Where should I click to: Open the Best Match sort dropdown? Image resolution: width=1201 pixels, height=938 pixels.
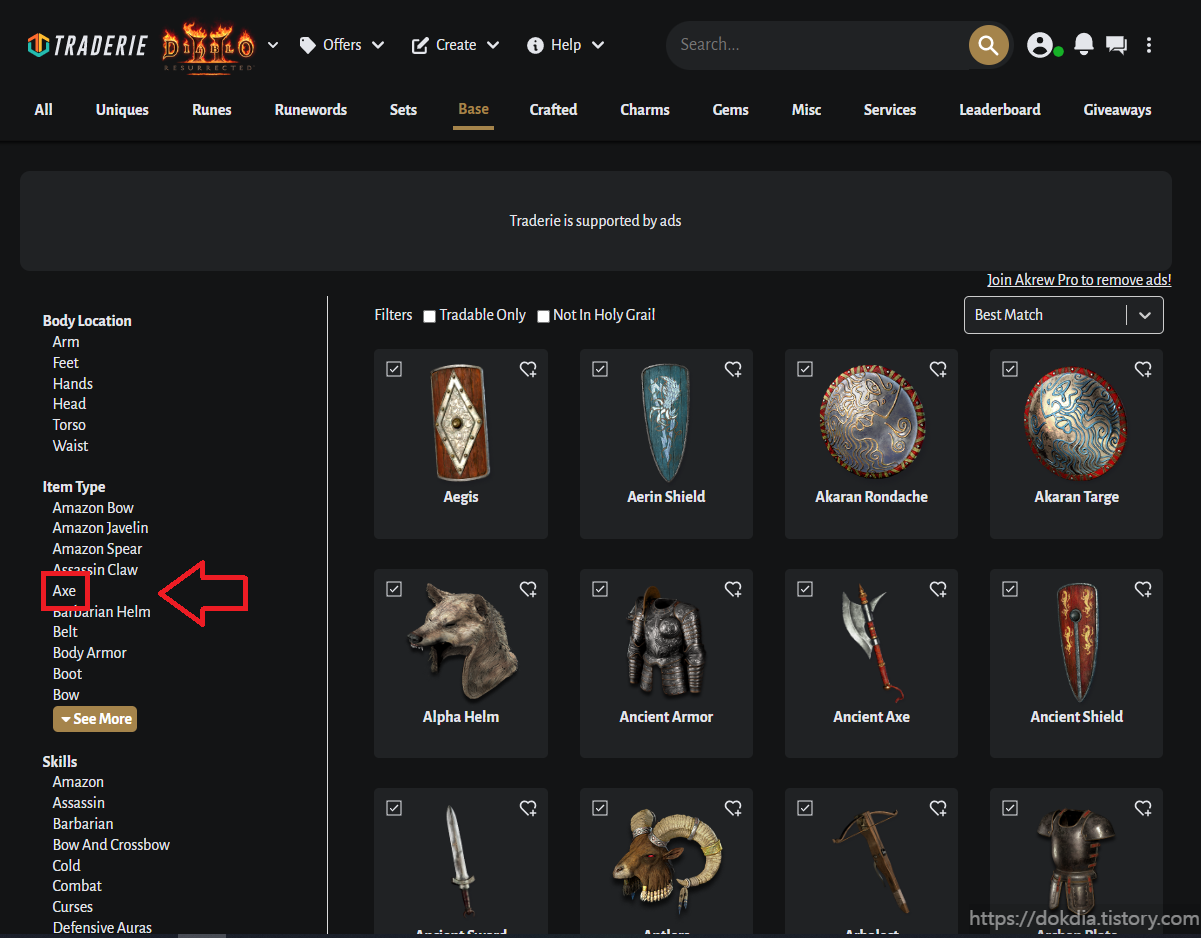click(1063, 315)
